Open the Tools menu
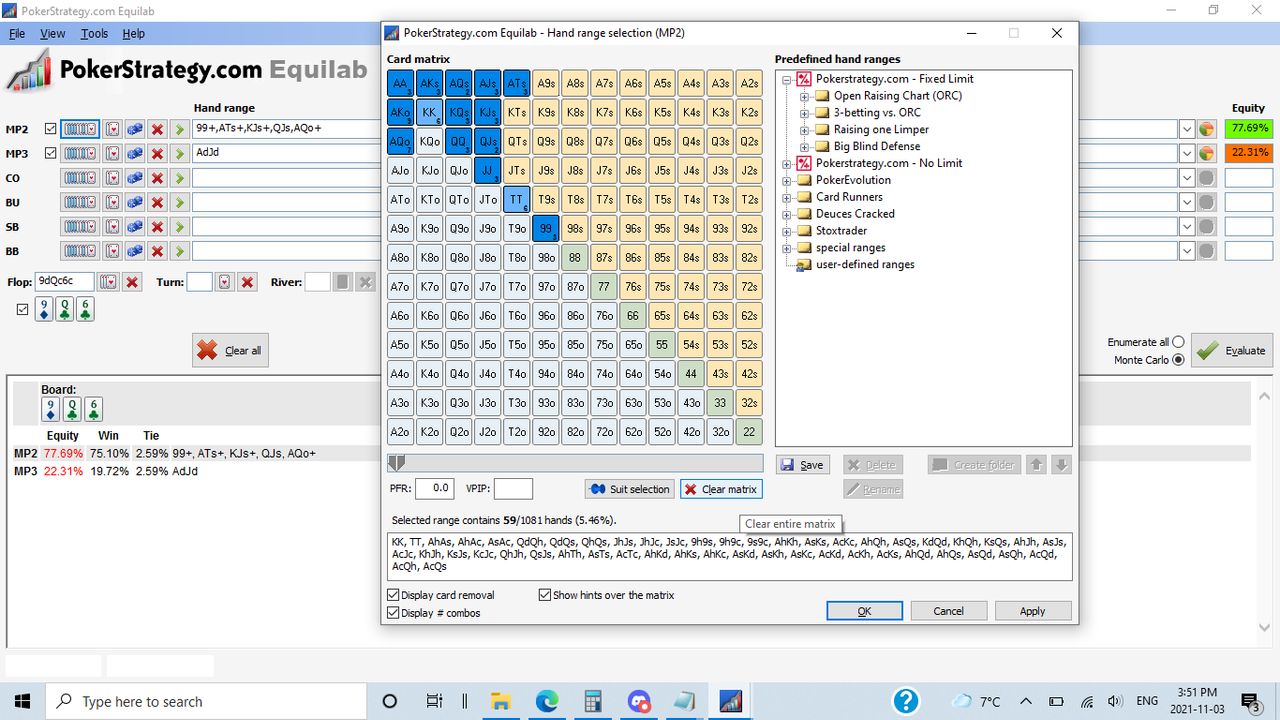 click(x=95, y=33)
